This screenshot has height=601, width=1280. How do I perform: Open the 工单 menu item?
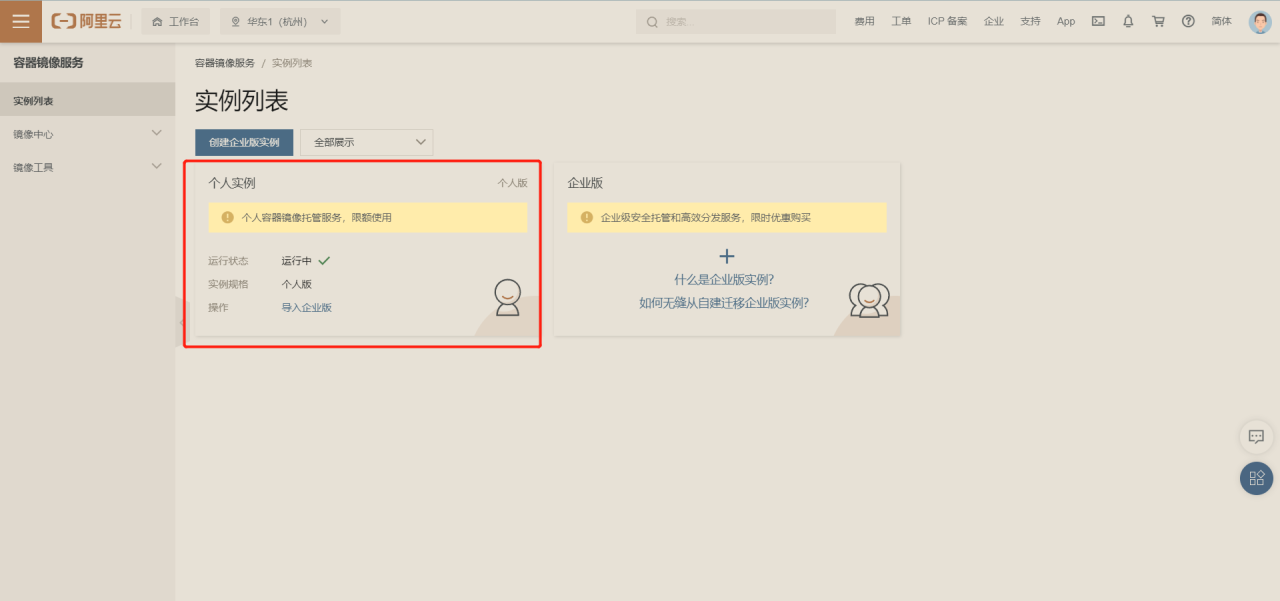click(900, 20)
